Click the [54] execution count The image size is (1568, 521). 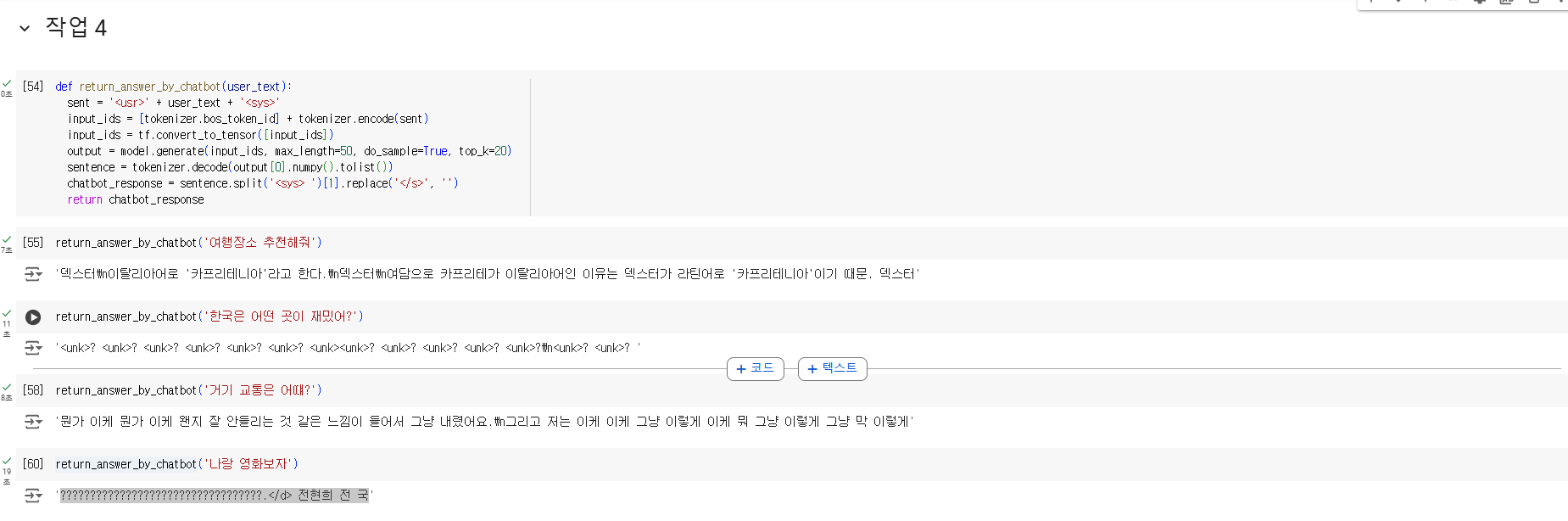[x=33, y=87]
